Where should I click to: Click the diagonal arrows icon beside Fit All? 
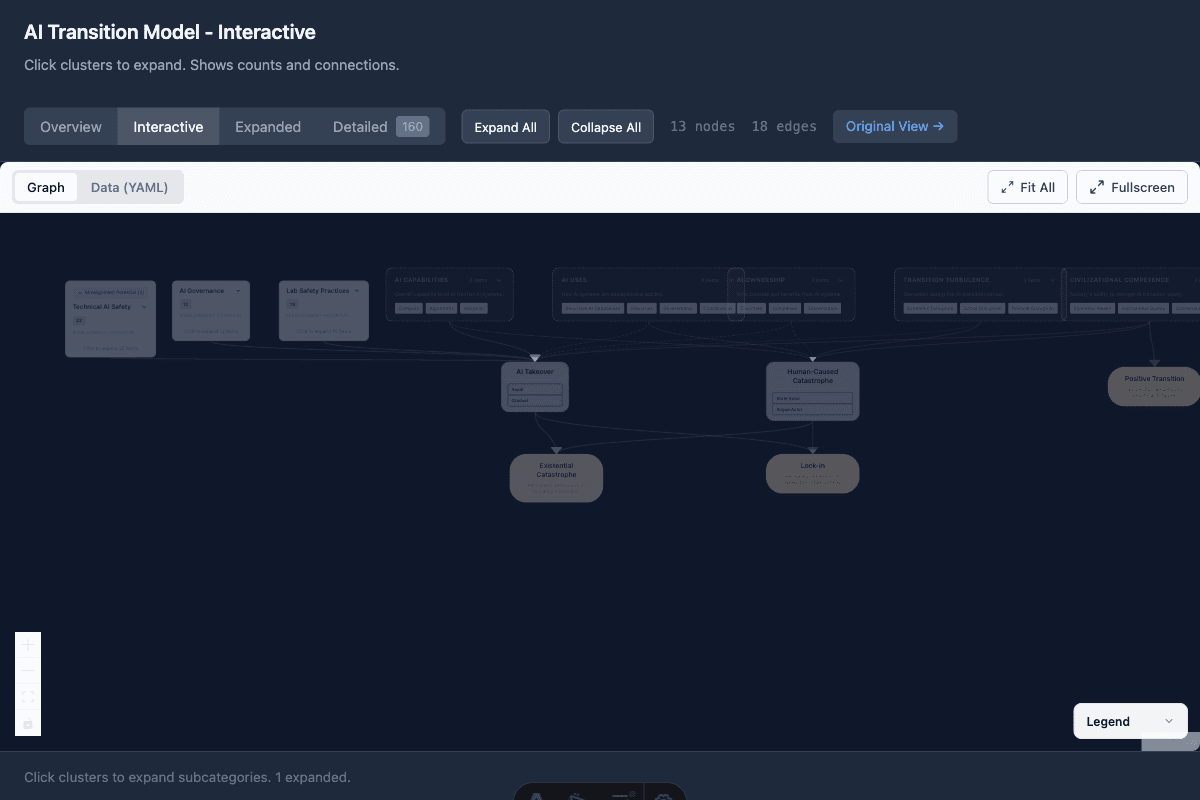point(1005,187)
